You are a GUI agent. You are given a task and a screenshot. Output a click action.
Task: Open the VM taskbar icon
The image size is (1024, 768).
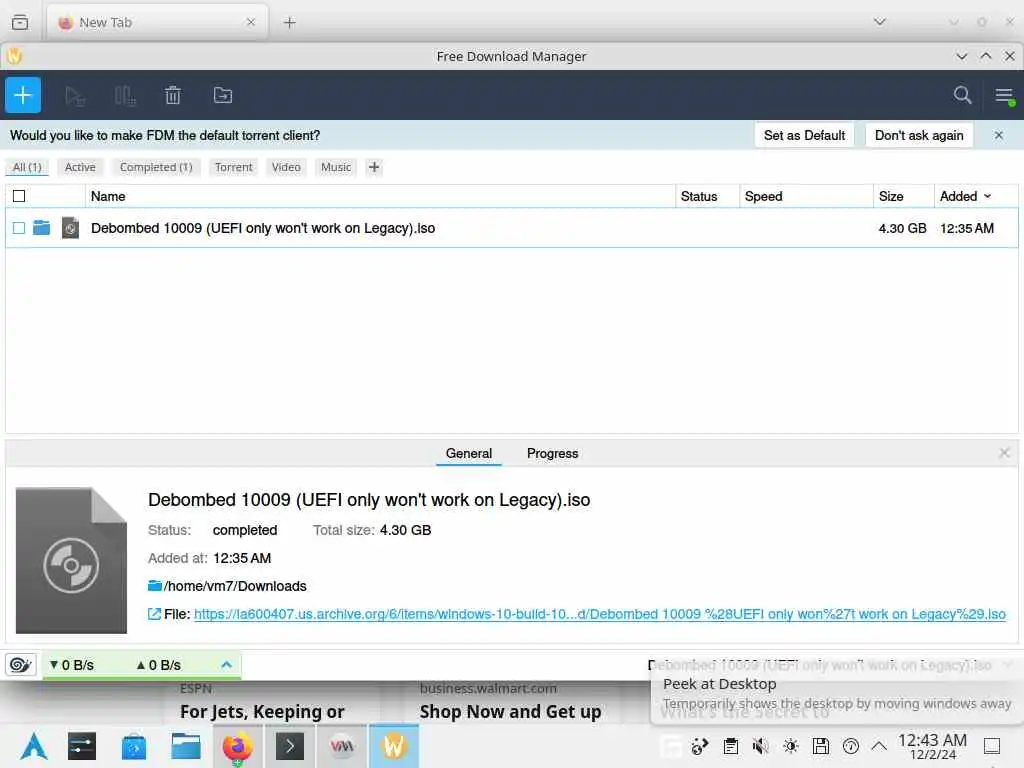click(x=342, y=746)
